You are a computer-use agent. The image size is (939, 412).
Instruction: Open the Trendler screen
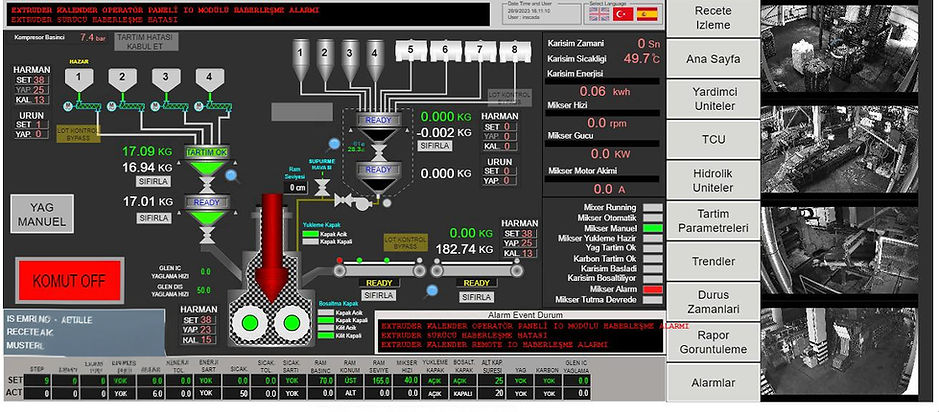(713, 261)
